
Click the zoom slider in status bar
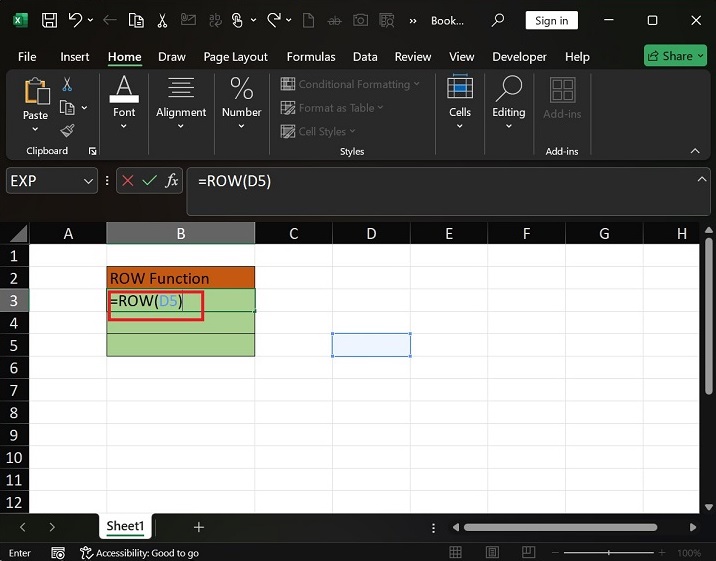pyautogui.click(x=610, y=553)
